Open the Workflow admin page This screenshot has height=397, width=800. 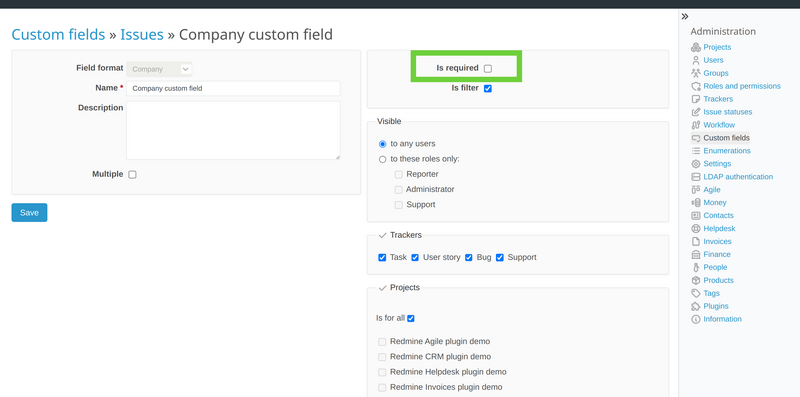pyautogui.click(x=719, y=125)
